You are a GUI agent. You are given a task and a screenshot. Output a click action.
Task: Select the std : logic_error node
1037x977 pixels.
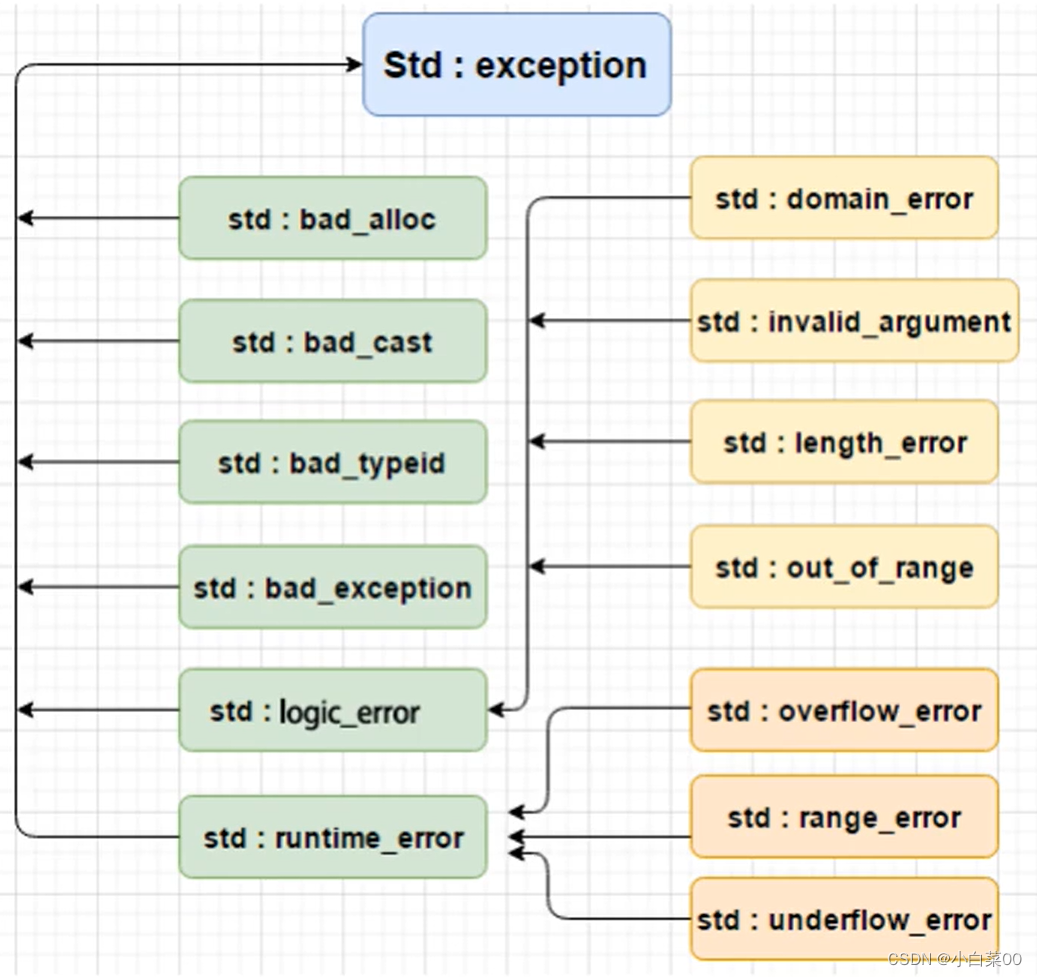click(332, 711)
